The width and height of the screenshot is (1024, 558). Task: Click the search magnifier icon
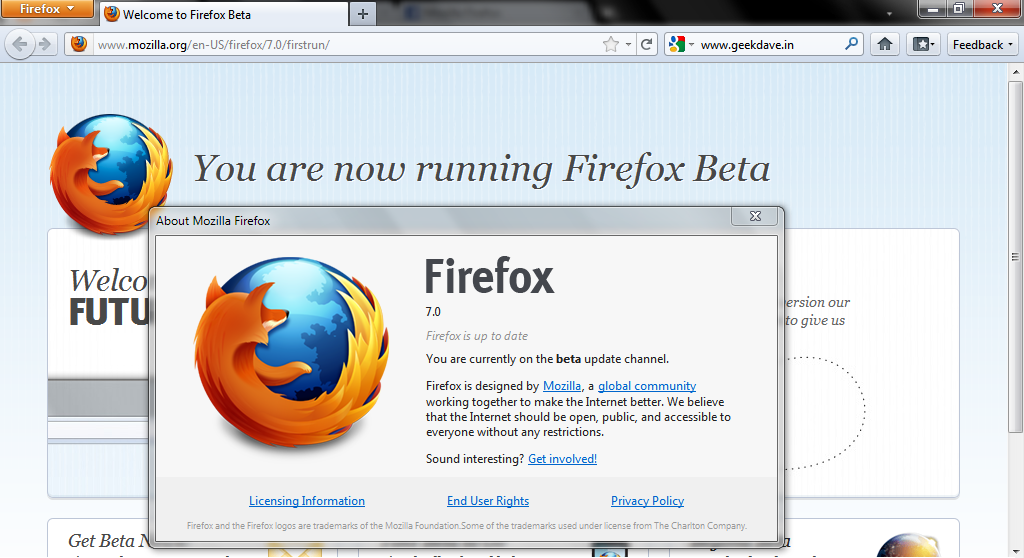pos(851,44)
